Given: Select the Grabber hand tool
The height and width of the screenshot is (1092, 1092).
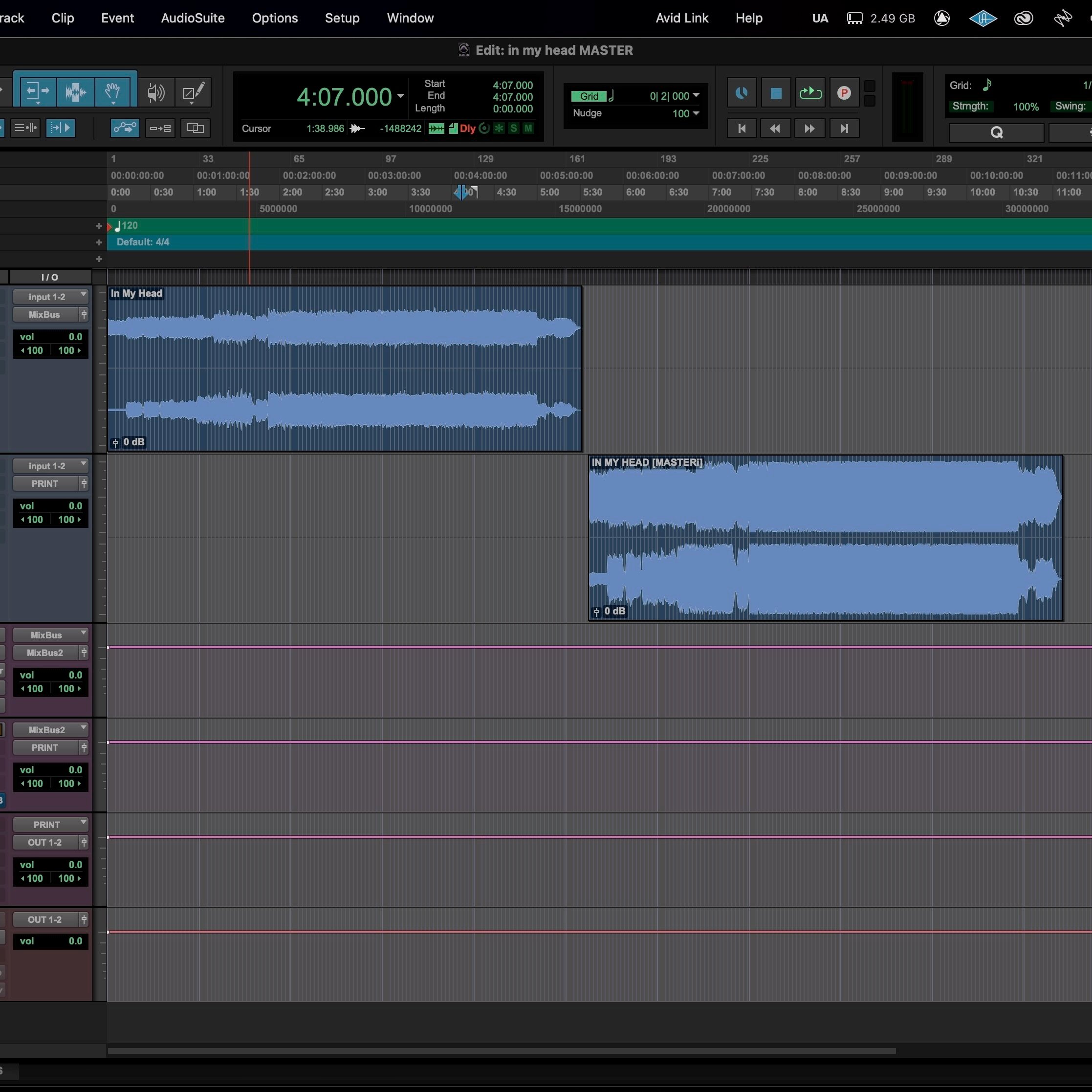Looking at the screenshot, I should coord(112,91).
